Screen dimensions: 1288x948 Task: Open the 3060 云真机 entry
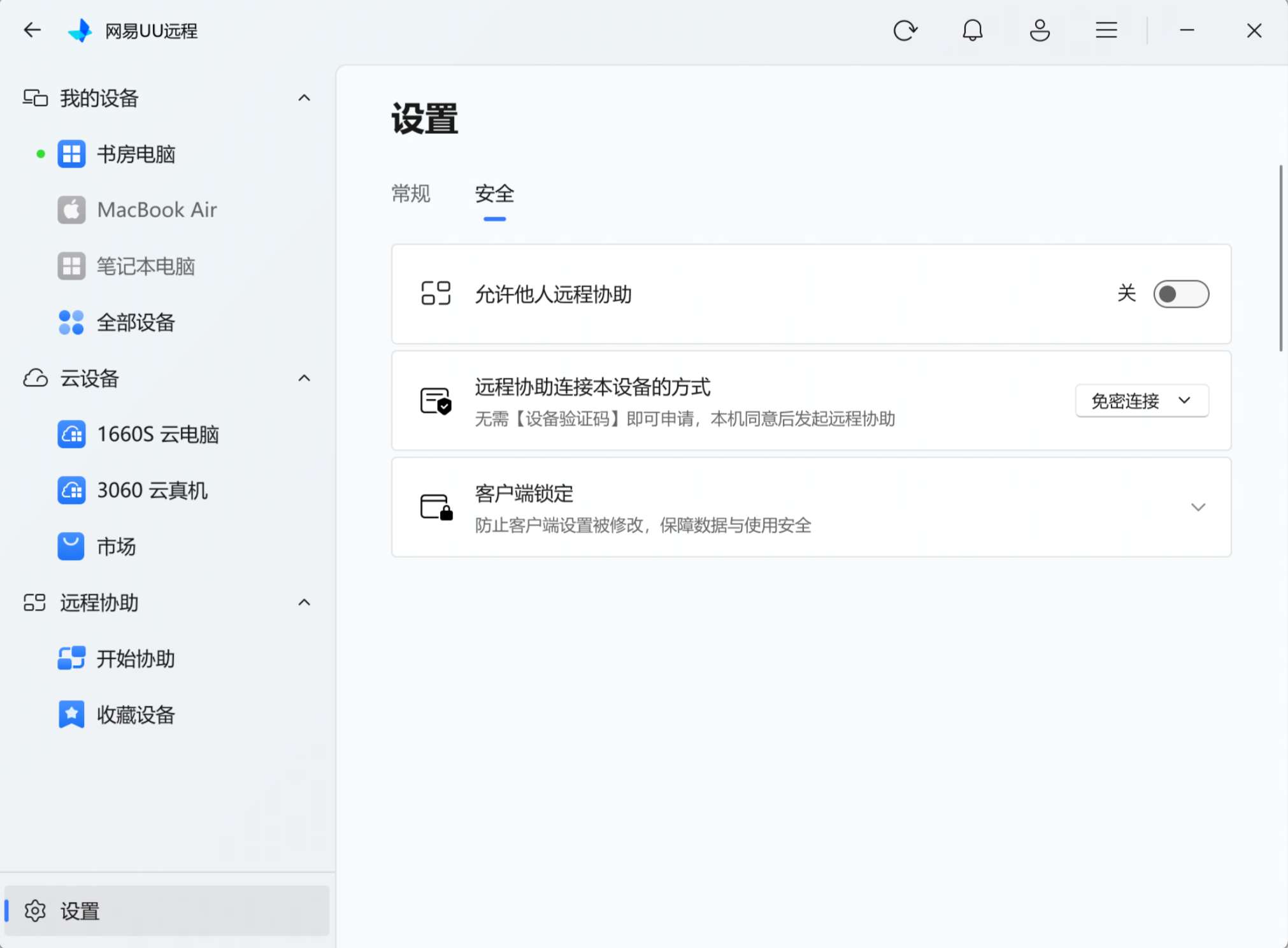point(167,491)
